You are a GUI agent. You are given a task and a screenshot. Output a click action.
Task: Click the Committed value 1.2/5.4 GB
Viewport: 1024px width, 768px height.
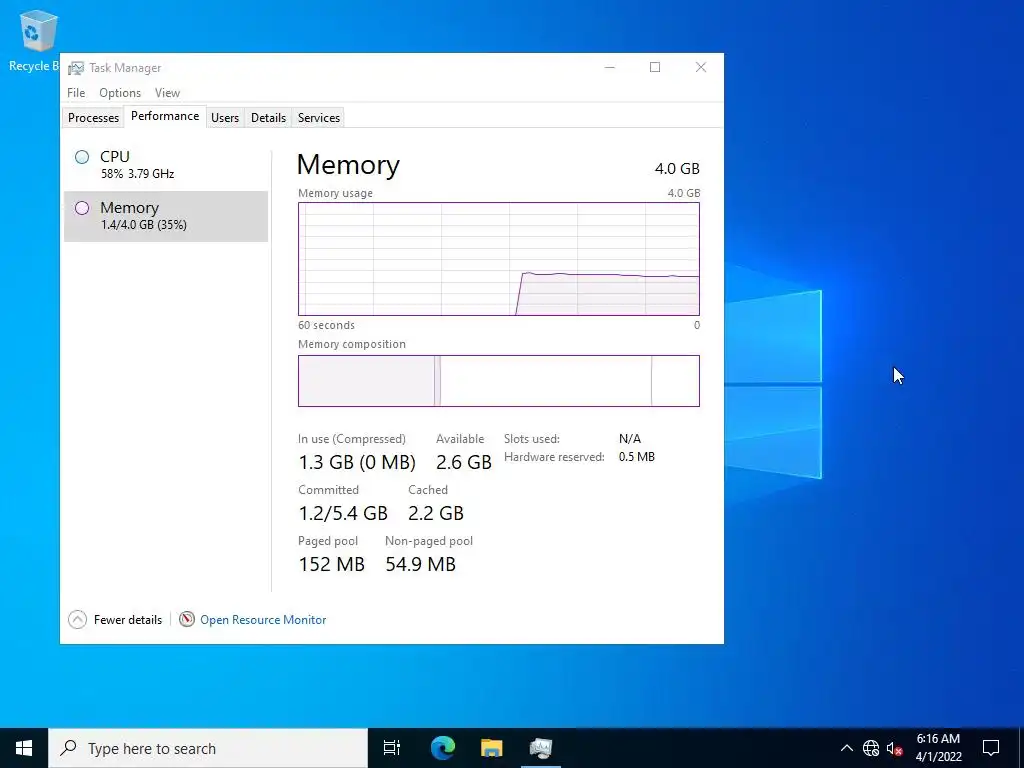coord(343,513)
